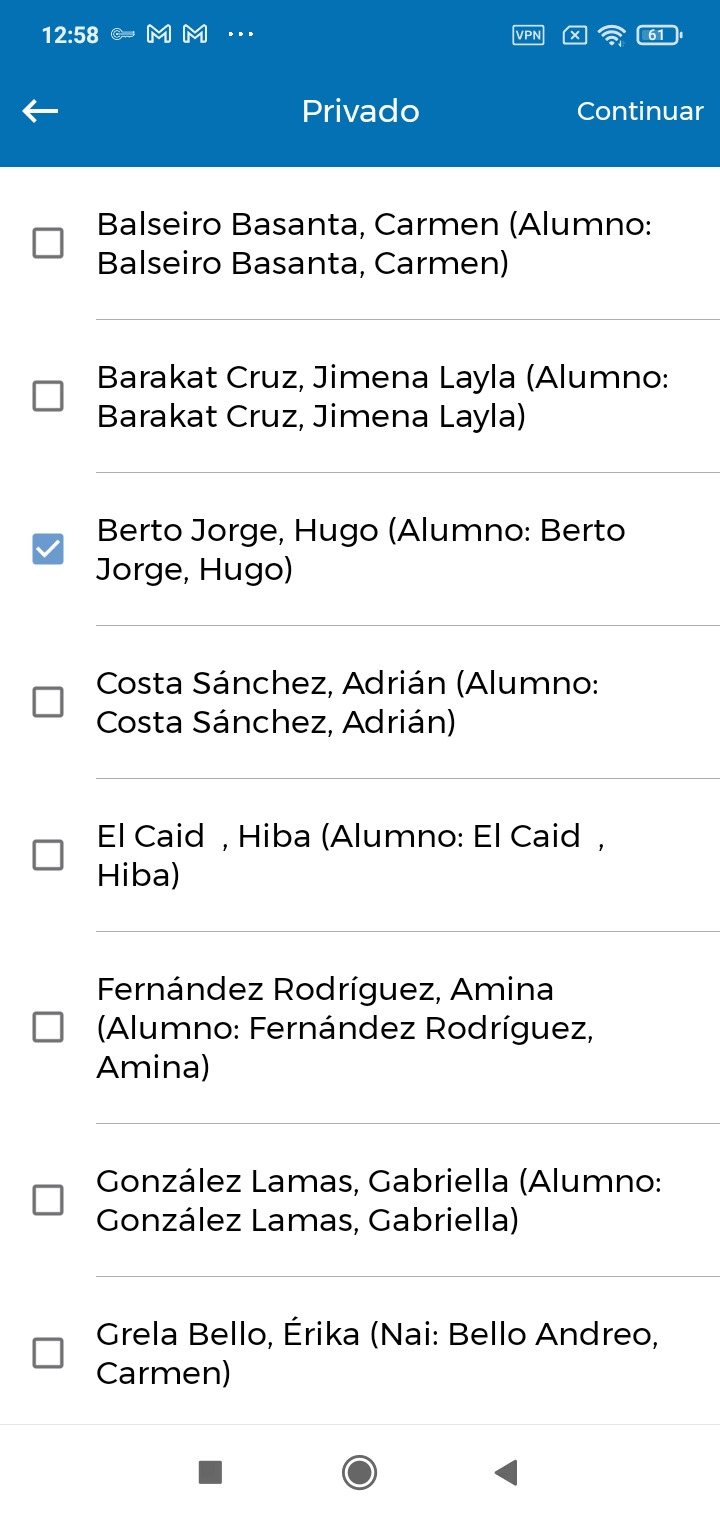This screenshot has height=1520, width=720.
Task: Tick the Barakat Cruz, Jimena Layla checkbox
Action: (48, 396)
